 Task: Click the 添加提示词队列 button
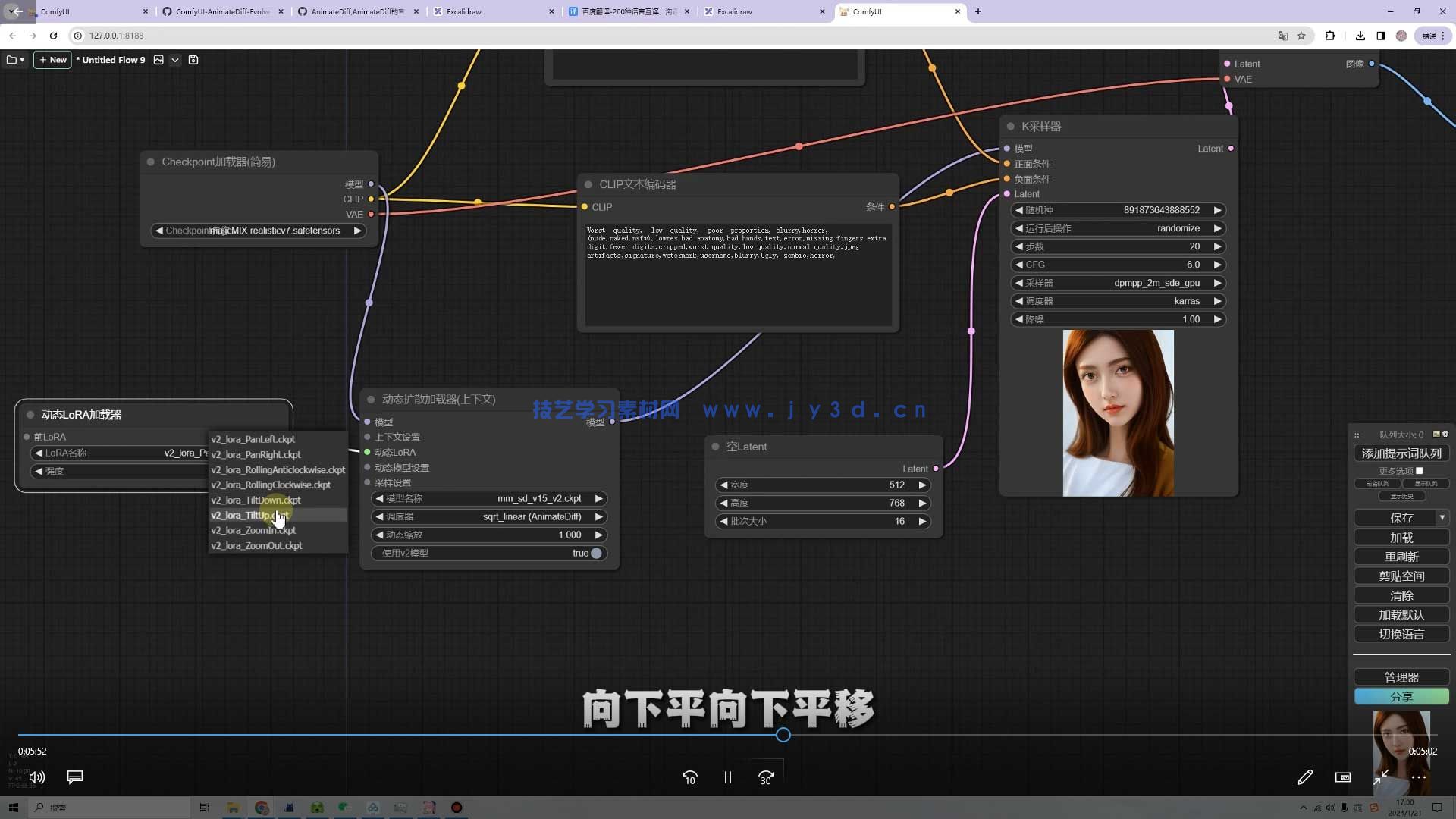pyautogui.click(x=1401, y=453)
